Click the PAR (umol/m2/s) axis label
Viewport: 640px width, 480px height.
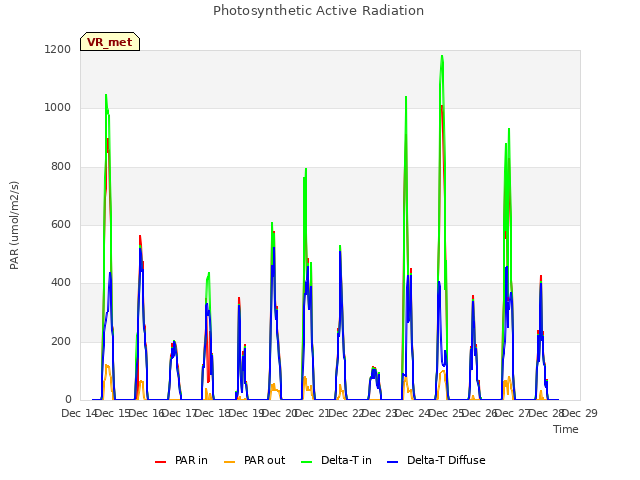tap(14, 225)
